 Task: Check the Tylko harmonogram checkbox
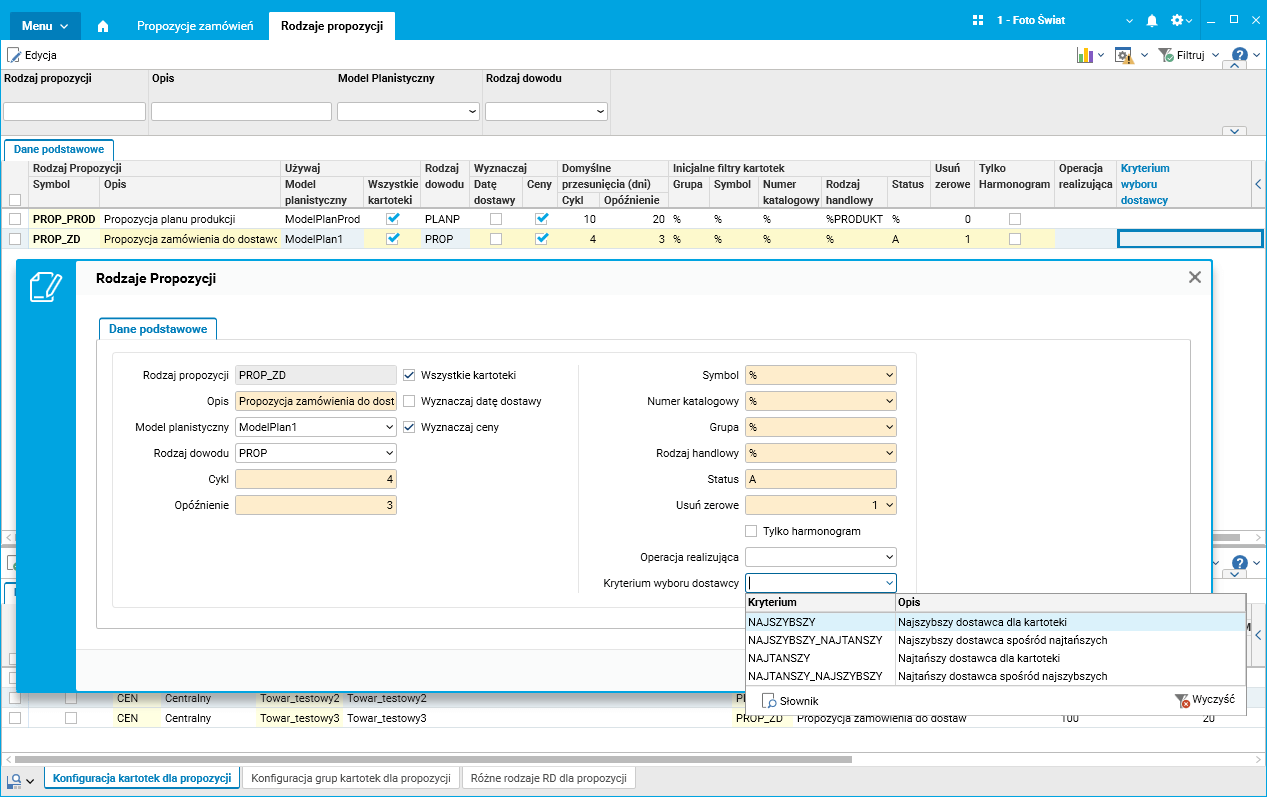coord(751,531)
